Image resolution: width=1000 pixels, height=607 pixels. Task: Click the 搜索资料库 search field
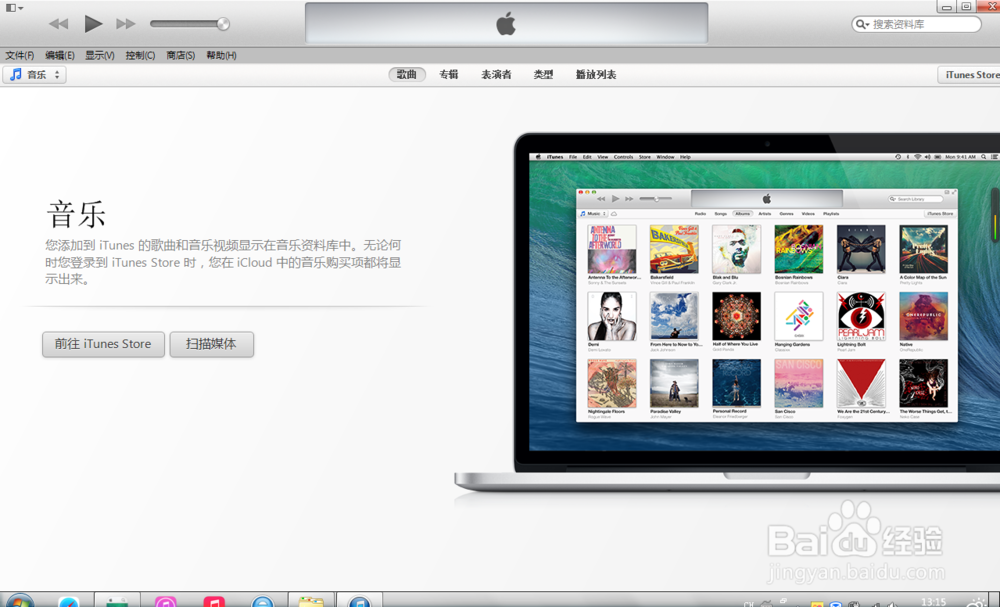point(916,24)
